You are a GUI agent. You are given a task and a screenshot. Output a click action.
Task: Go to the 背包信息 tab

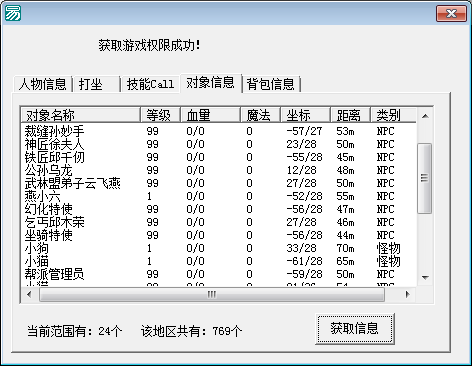pos(271,84)
